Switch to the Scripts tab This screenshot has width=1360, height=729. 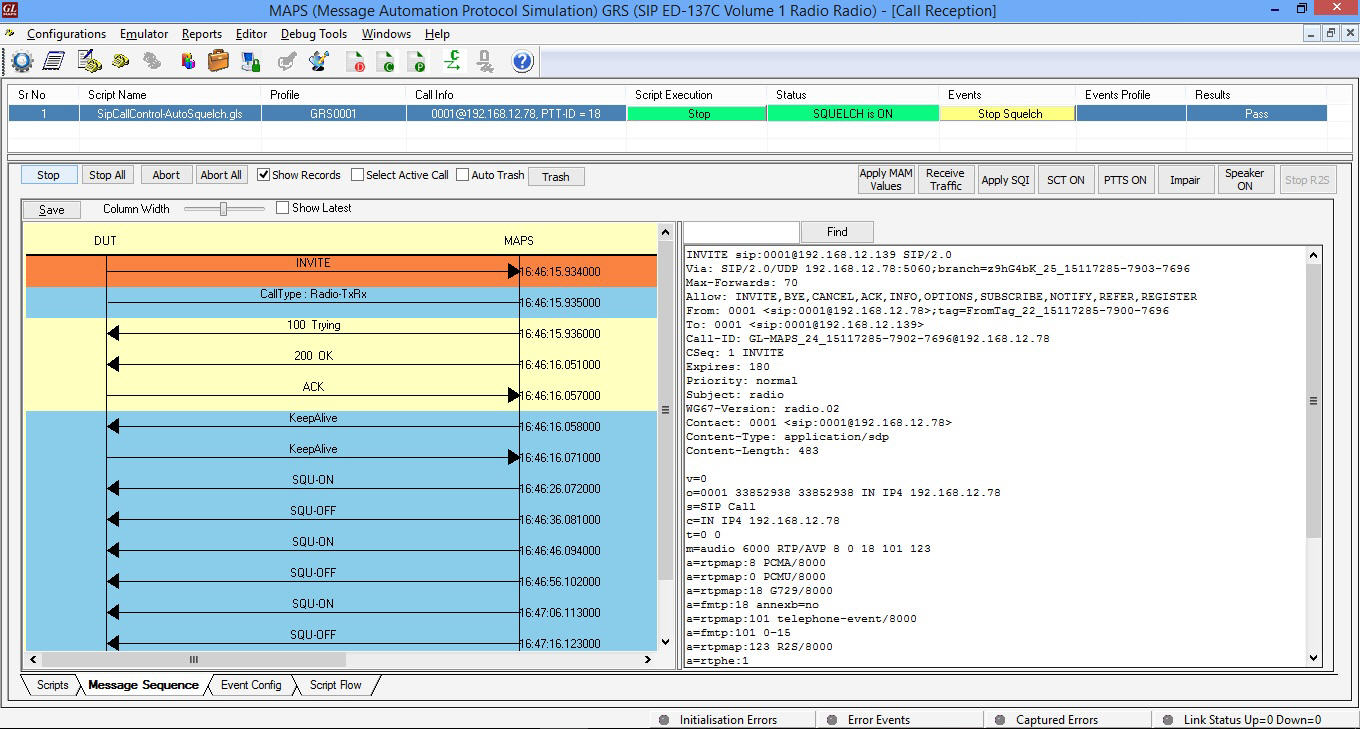tap(52, 685)
